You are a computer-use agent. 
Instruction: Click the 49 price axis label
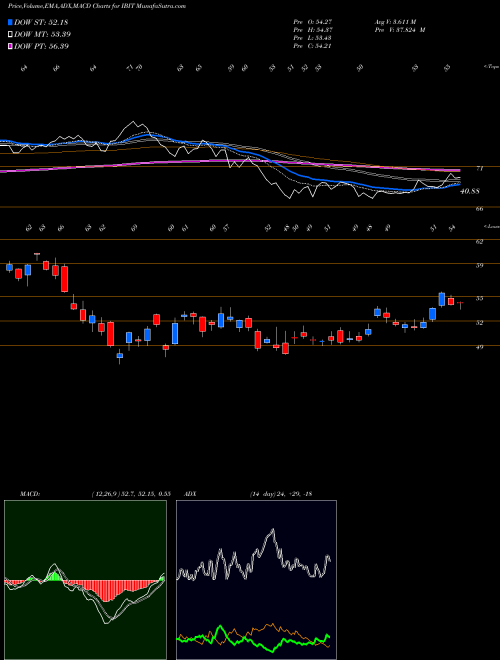[479, 347]
